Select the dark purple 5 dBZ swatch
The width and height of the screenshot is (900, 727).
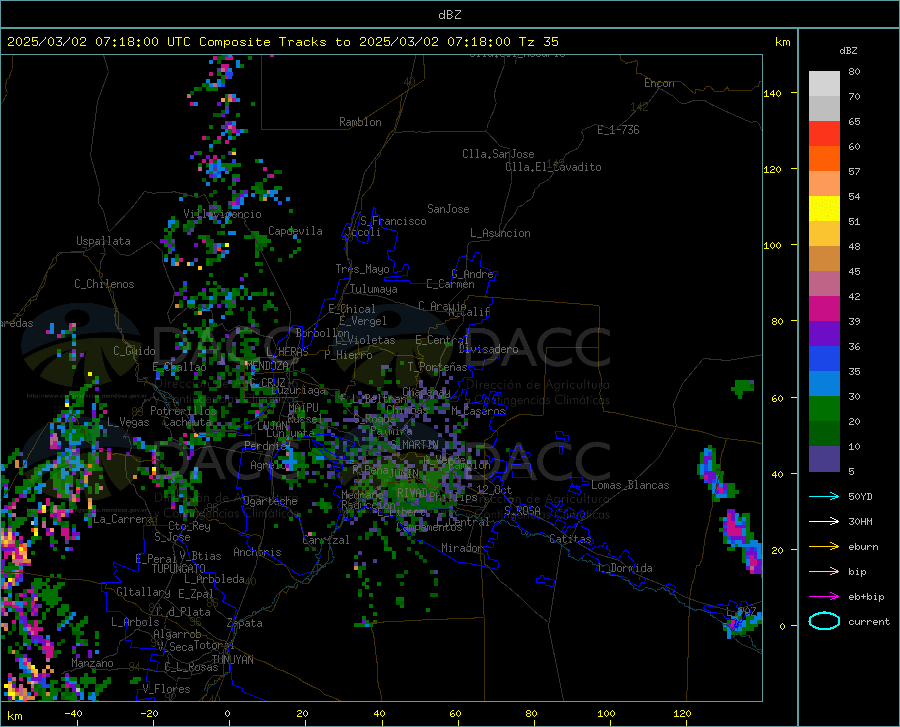click(824, 459)
